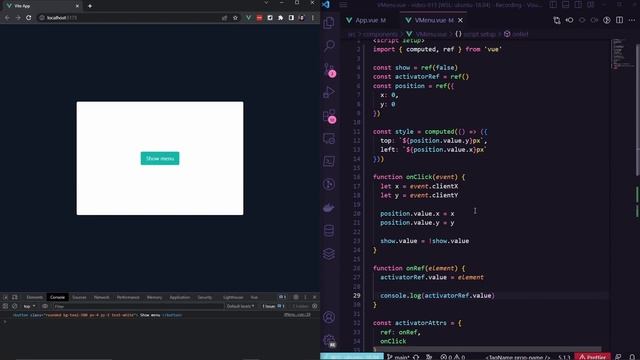Open the Accounts menu in VS Code
This screenshot has height=360, width=640.
click(x=329, y=317)
